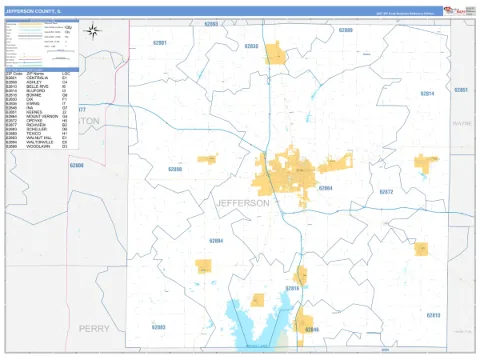Click ZIP code label 62814 on map
Image resolution: width=480 pixels, height=360 pixels.
427,94
